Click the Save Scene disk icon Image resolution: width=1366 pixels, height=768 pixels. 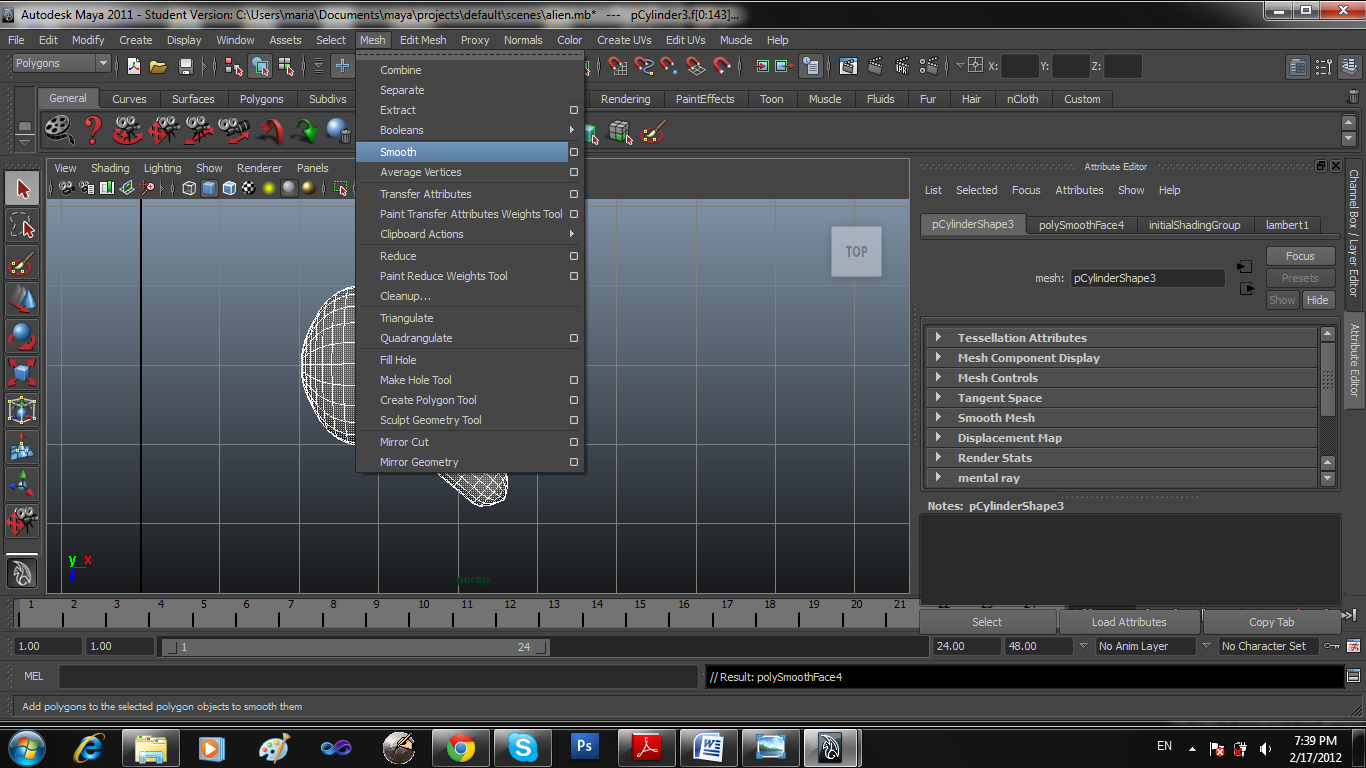pos(185,66)
